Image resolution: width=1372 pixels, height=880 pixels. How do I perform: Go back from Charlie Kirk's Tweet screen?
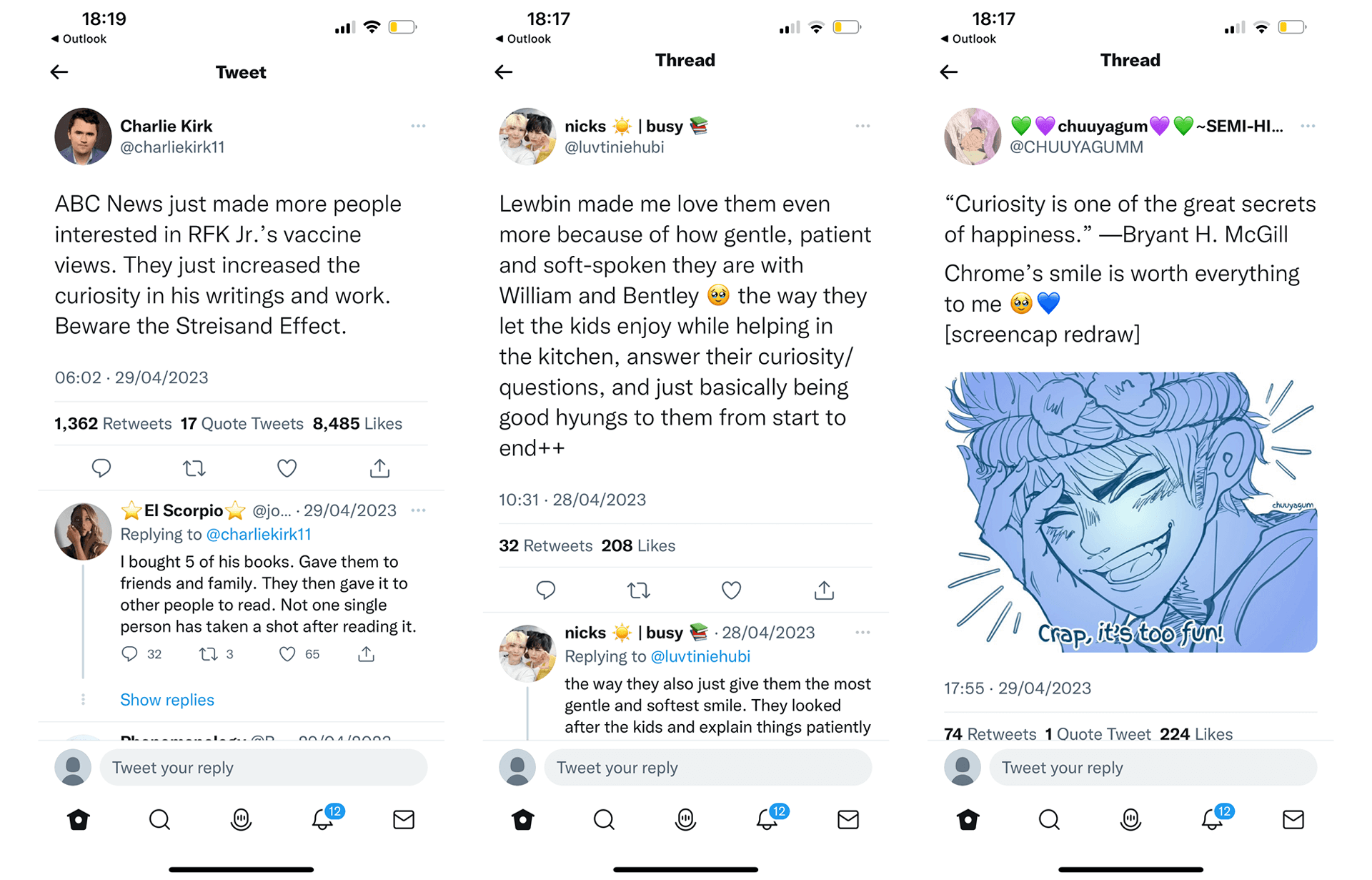coord(59,71)
